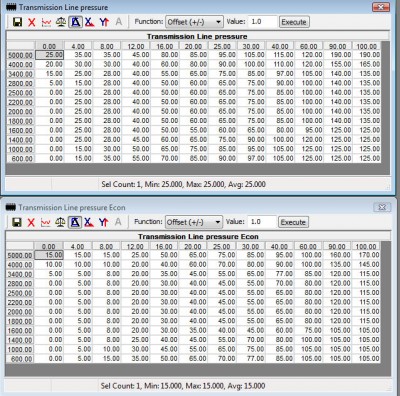Toggle the highlighted interpolate button in top toolbar

click(75, 22)
